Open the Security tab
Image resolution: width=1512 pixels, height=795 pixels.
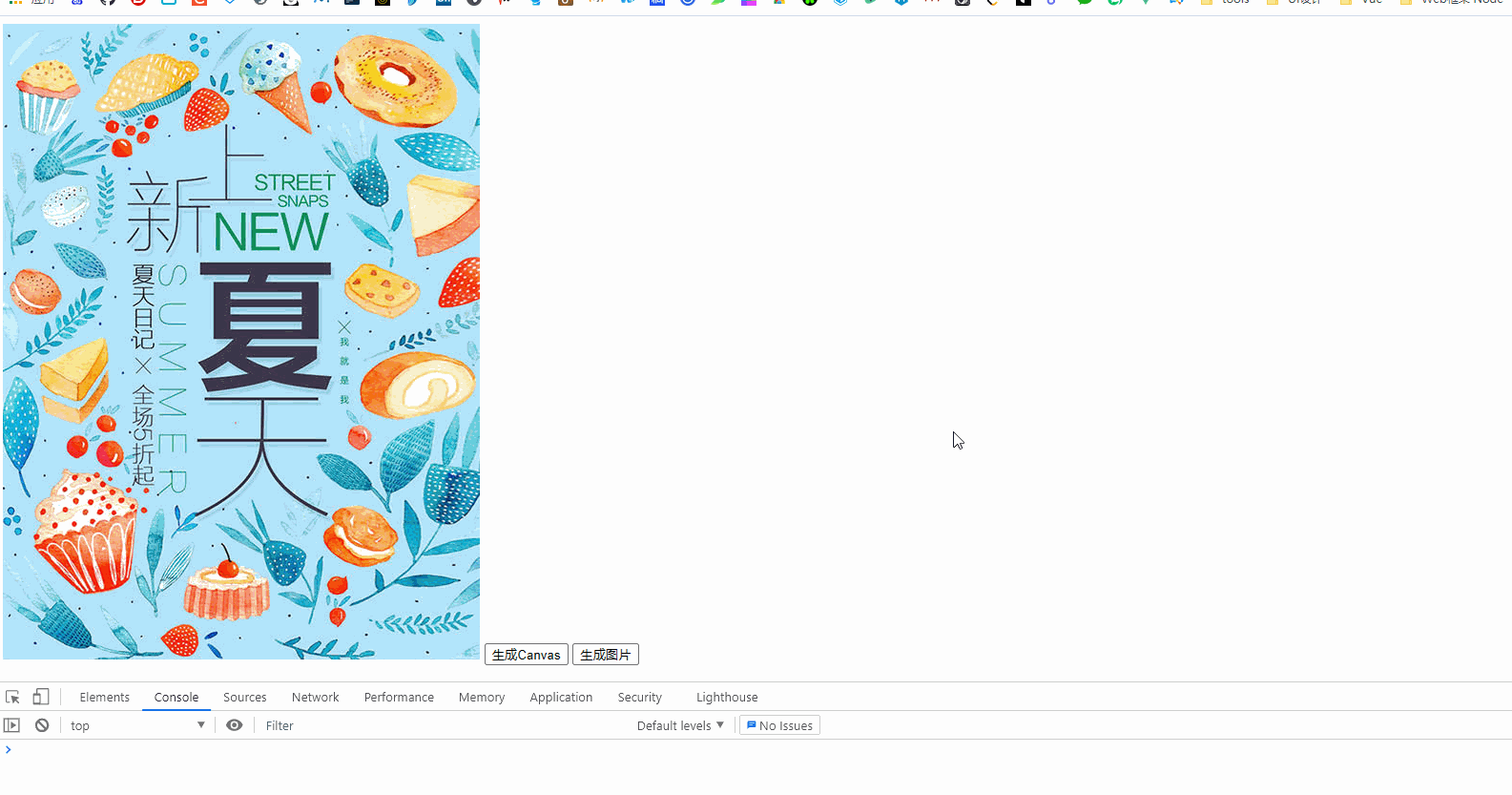(x=640, y=698)
